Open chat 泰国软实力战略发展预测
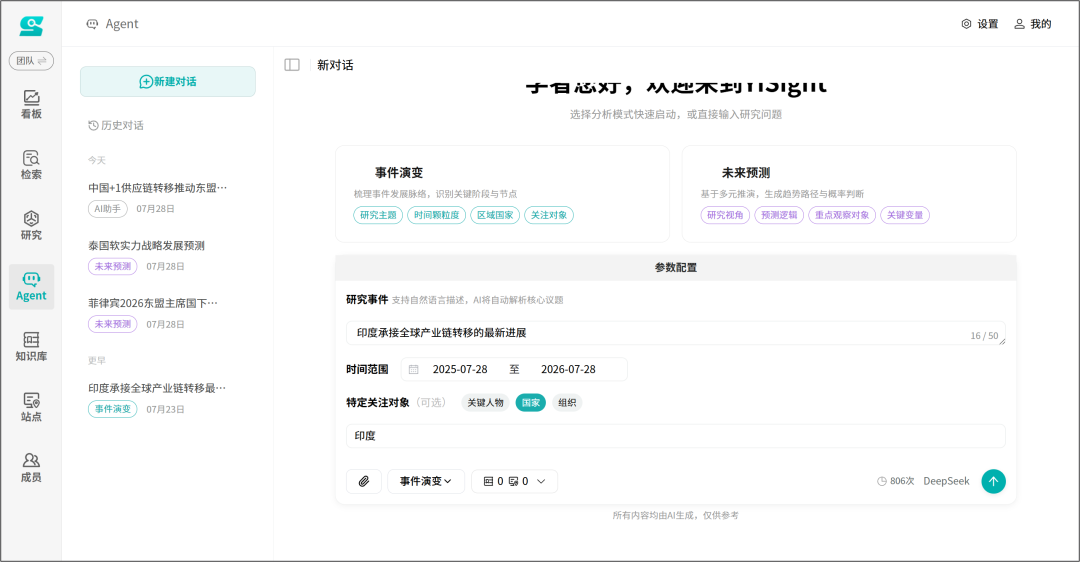Screen dimensions: 1080x562 146,245
